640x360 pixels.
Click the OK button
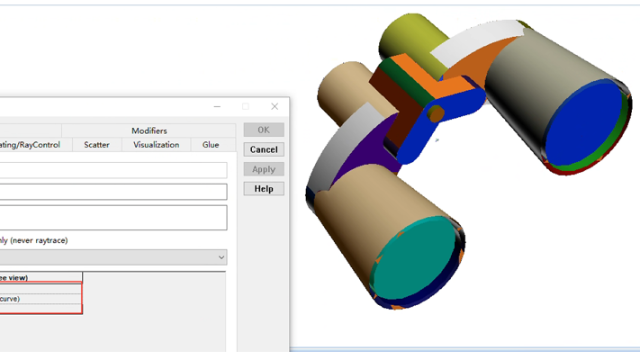coord(264,130)
